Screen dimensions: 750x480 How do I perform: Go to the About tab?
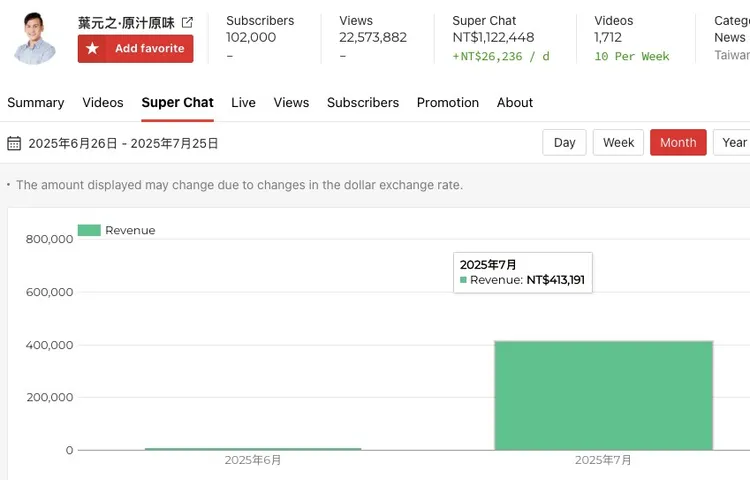515,102
